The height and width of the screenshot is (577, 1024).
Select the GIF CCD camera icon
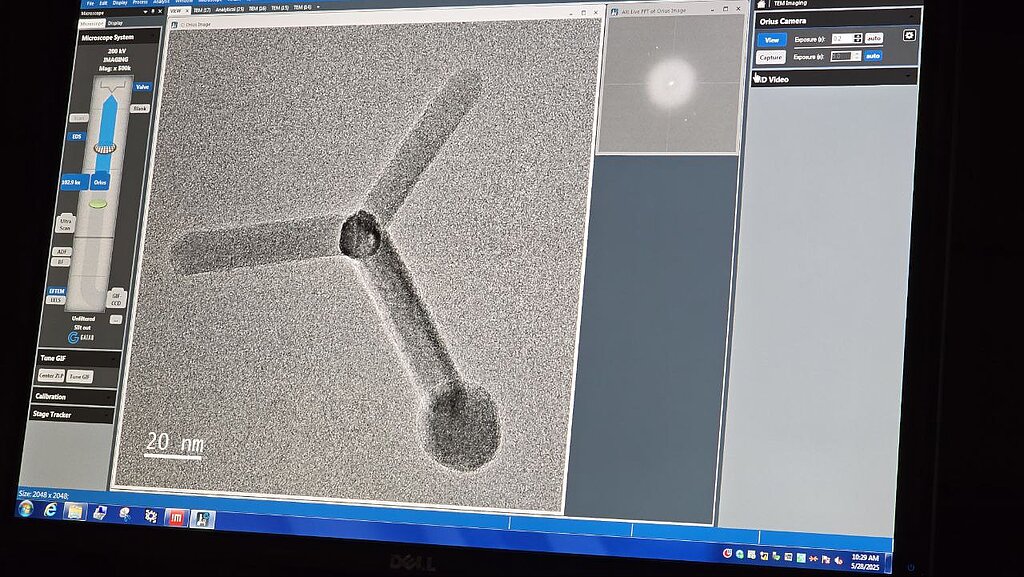tap(115, 298)
